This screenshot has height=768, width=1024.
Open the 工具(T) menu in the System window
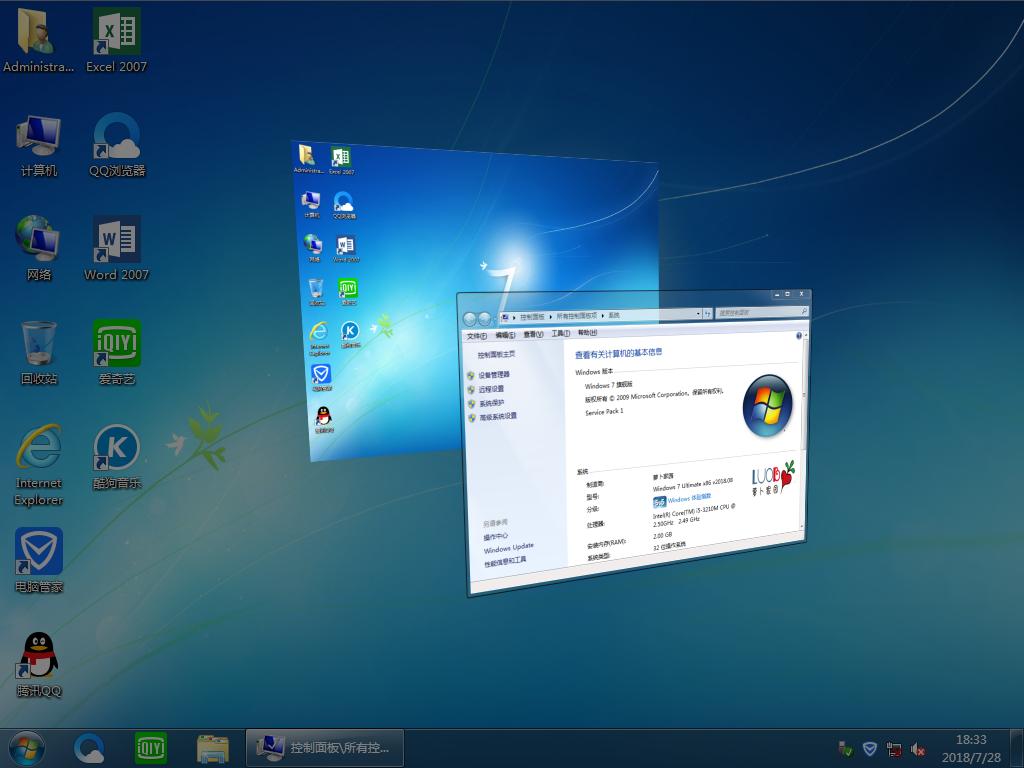pyautogui.click(x=560, y=334)
